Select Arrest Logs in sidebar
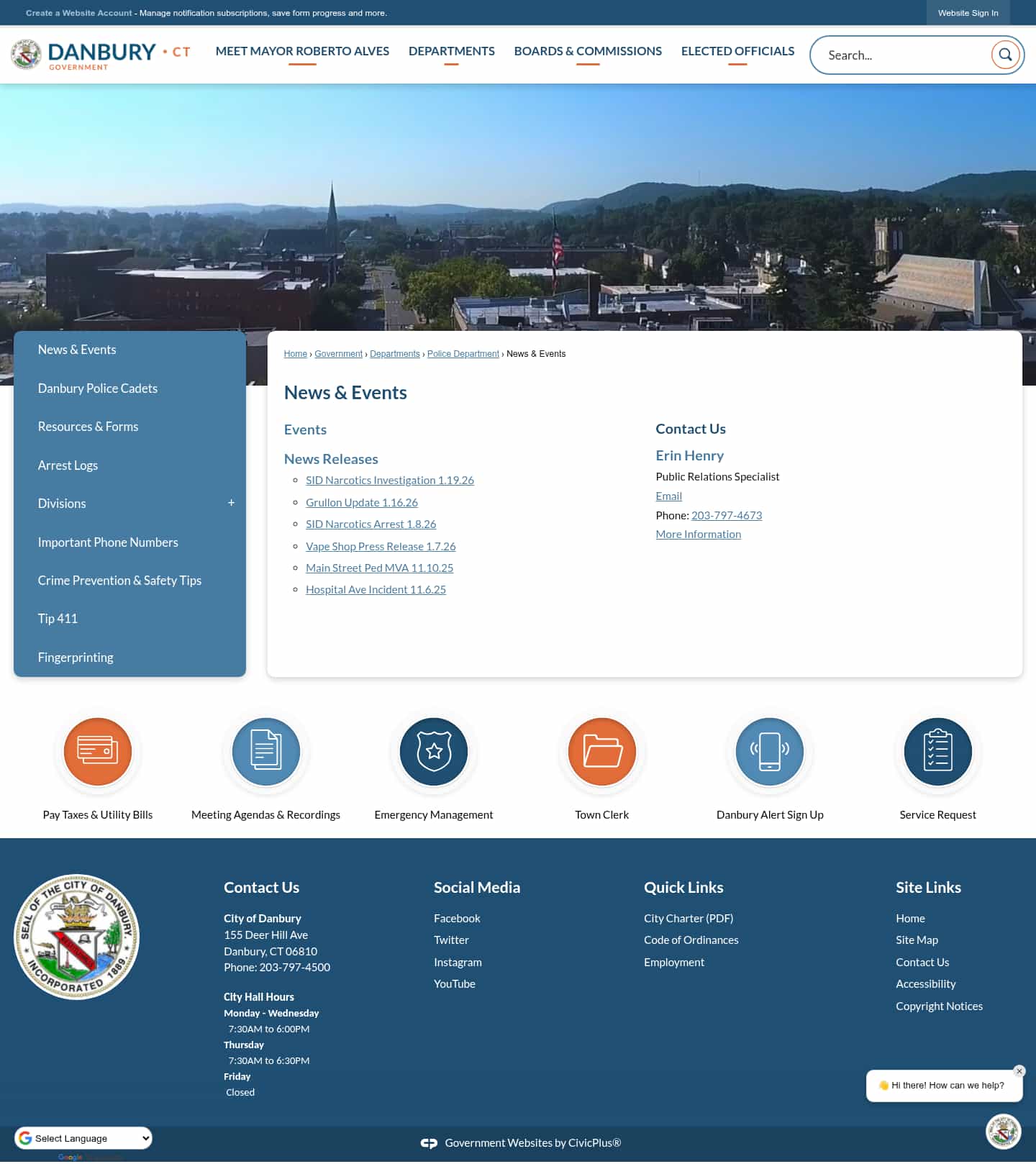This screenshot has height=1164, width=1036. tap(68, 465)
